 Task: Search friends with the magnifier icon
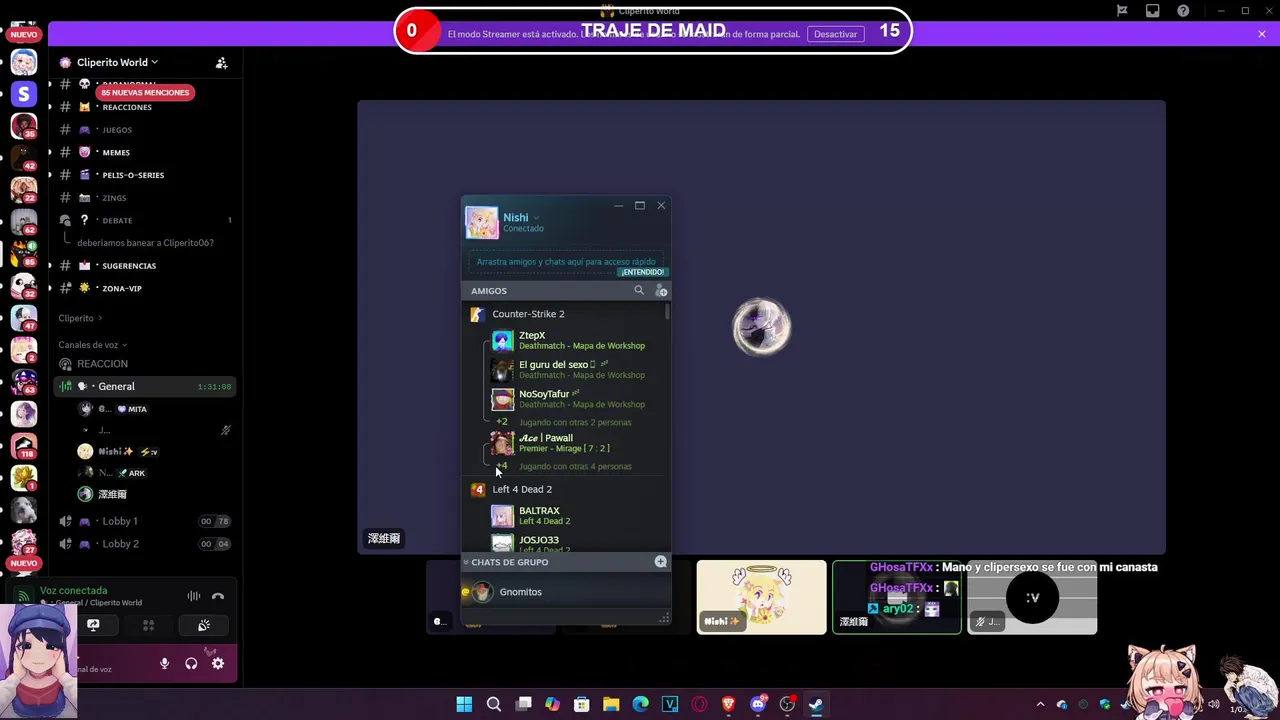pyautogui.click(x=639, y=290)
